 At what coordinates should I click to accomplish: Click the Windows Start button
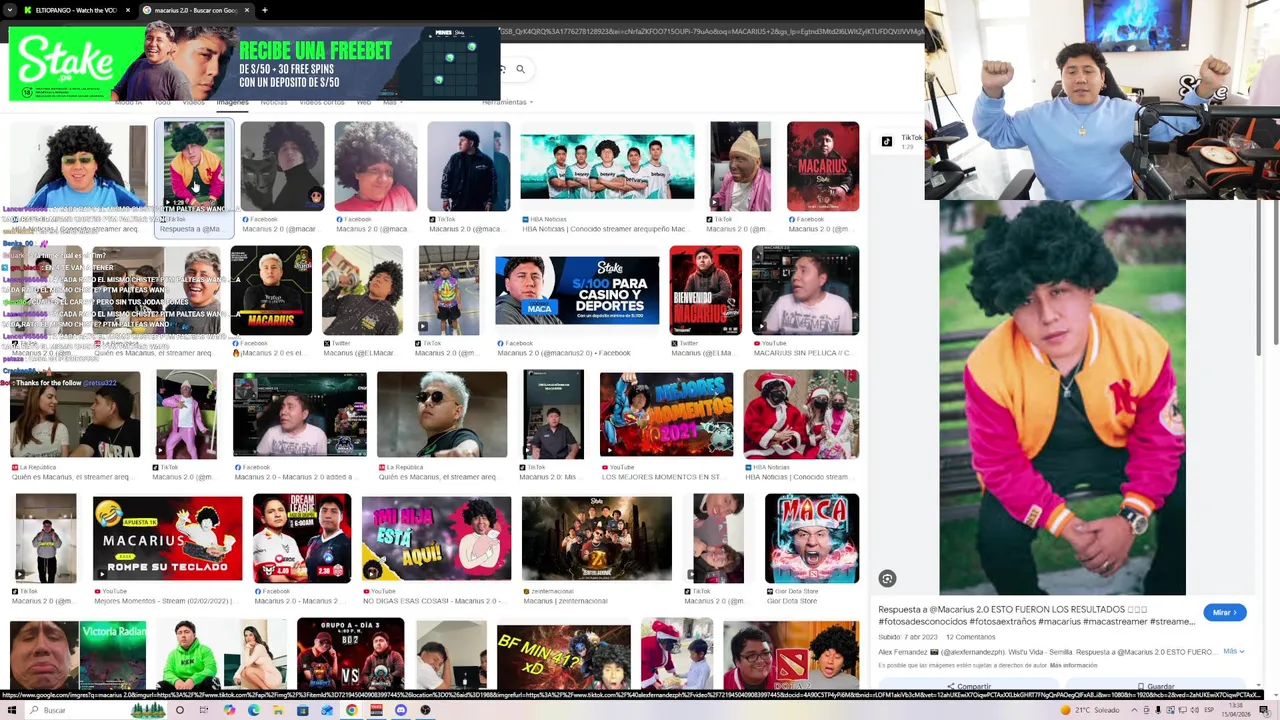(x=12, y=710)
